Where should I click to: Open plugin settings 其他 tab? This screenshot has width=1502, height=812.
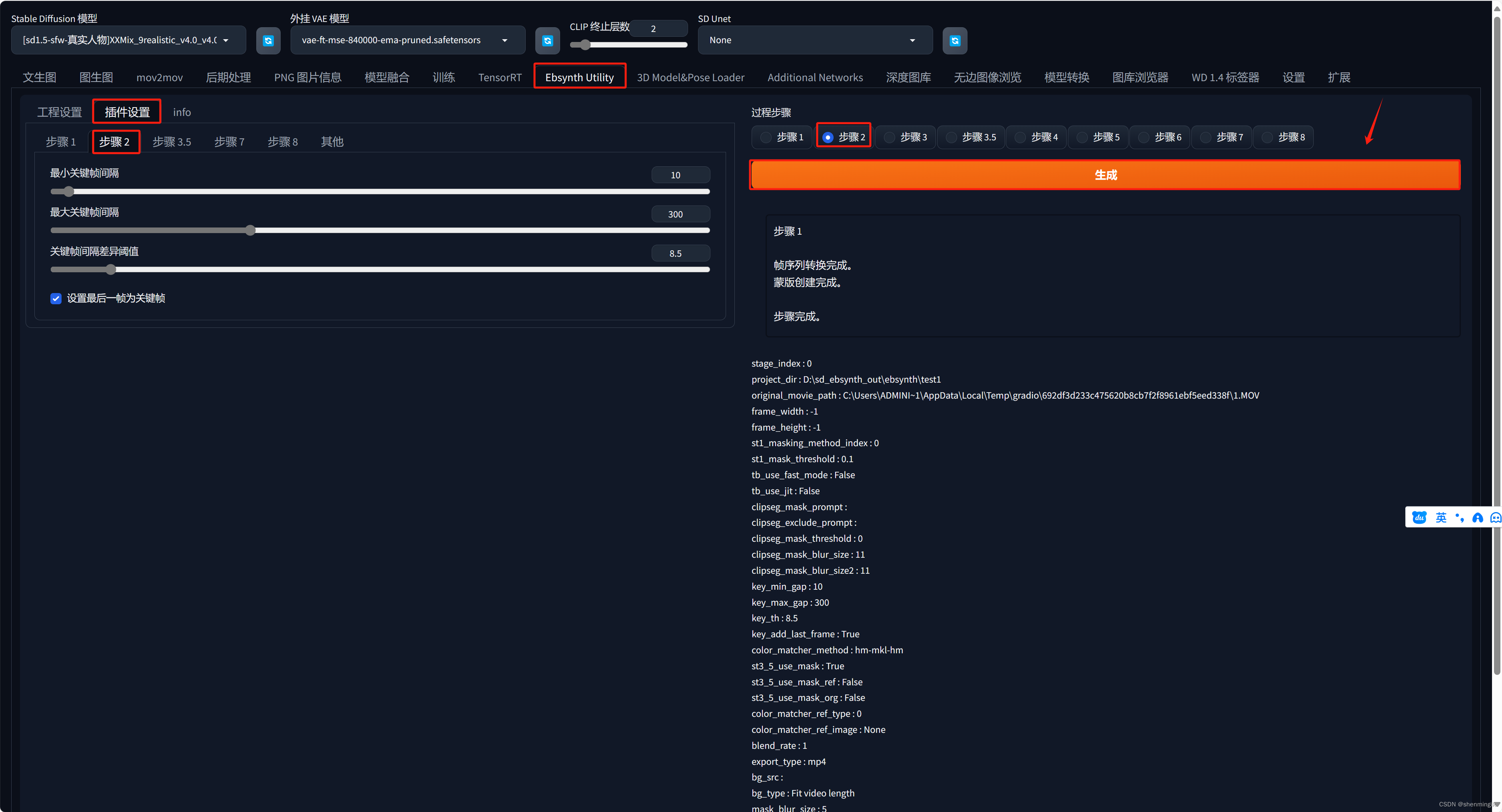pos(332,142)
